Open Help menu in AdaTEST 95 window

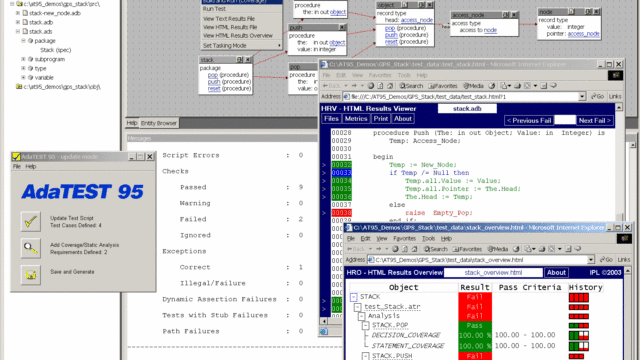(x=31, y=167)
